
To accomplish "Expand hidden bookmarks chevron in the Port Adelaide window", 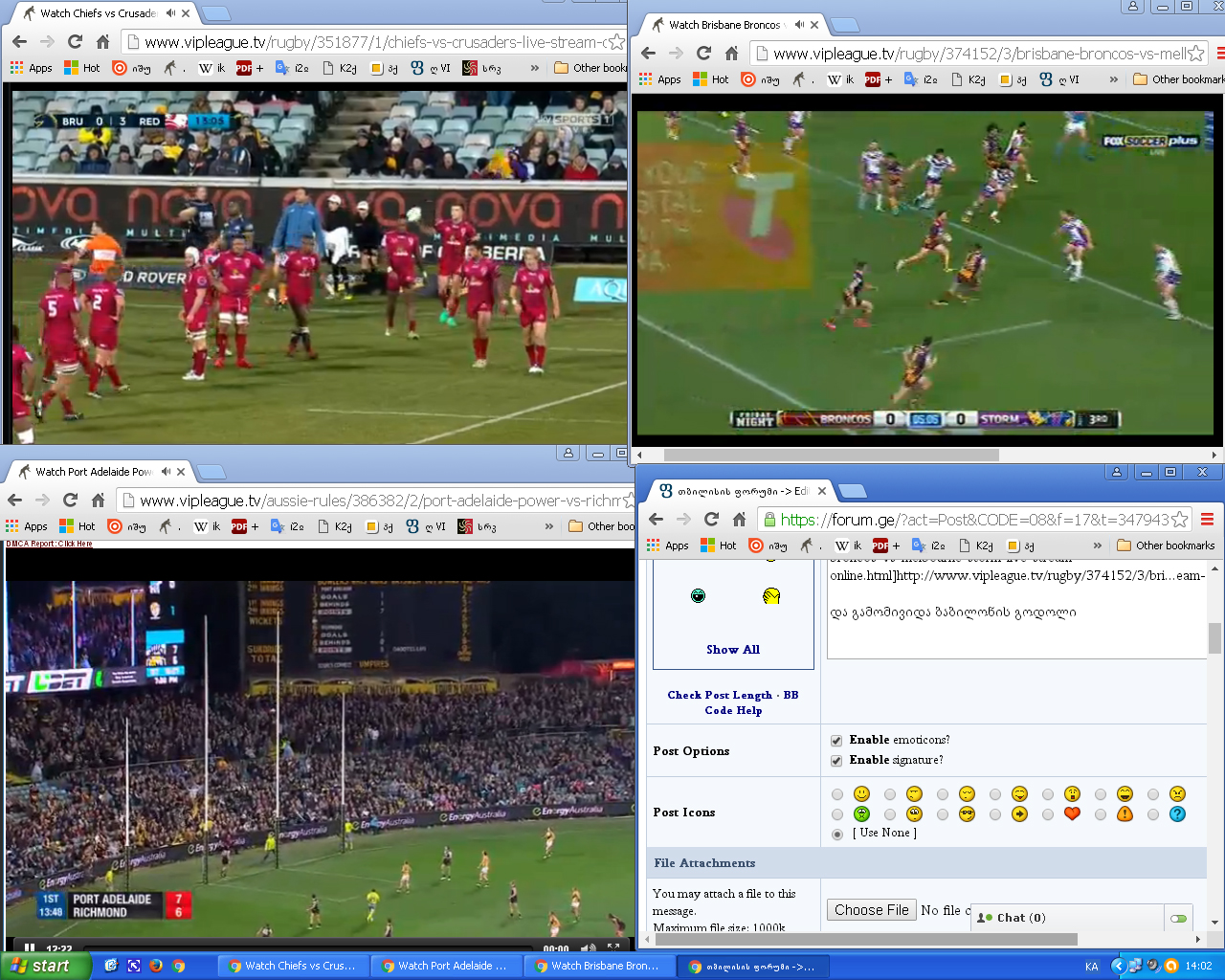I will (549, 526).
